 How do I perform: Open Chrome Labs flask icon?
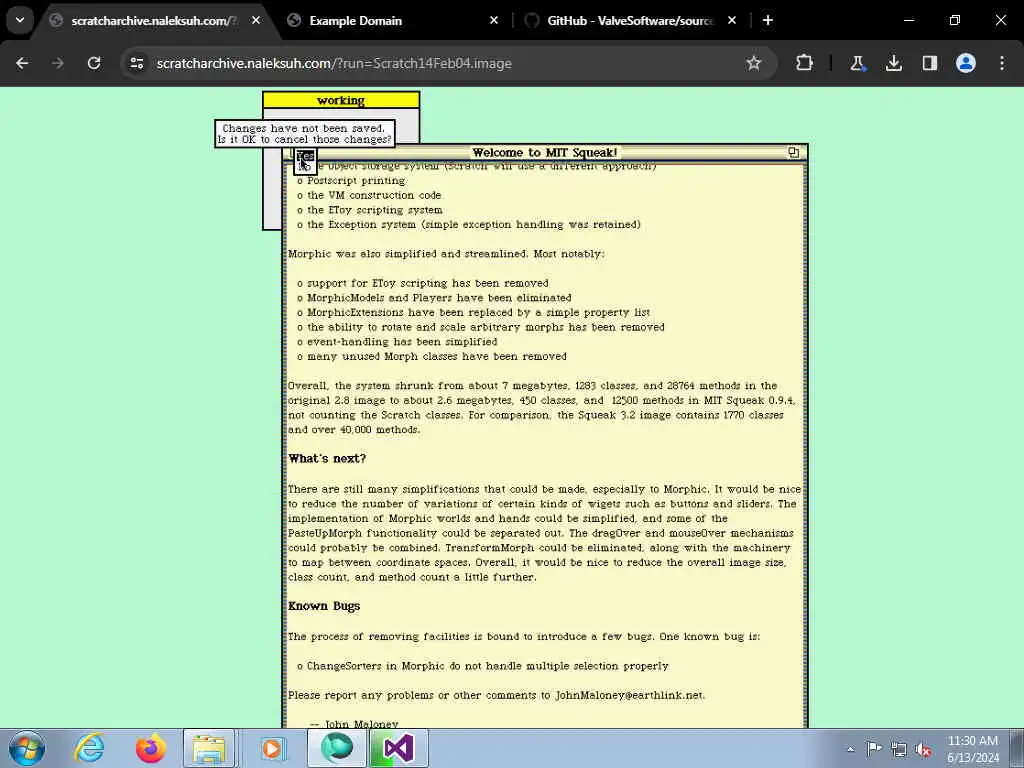[857, 63]
